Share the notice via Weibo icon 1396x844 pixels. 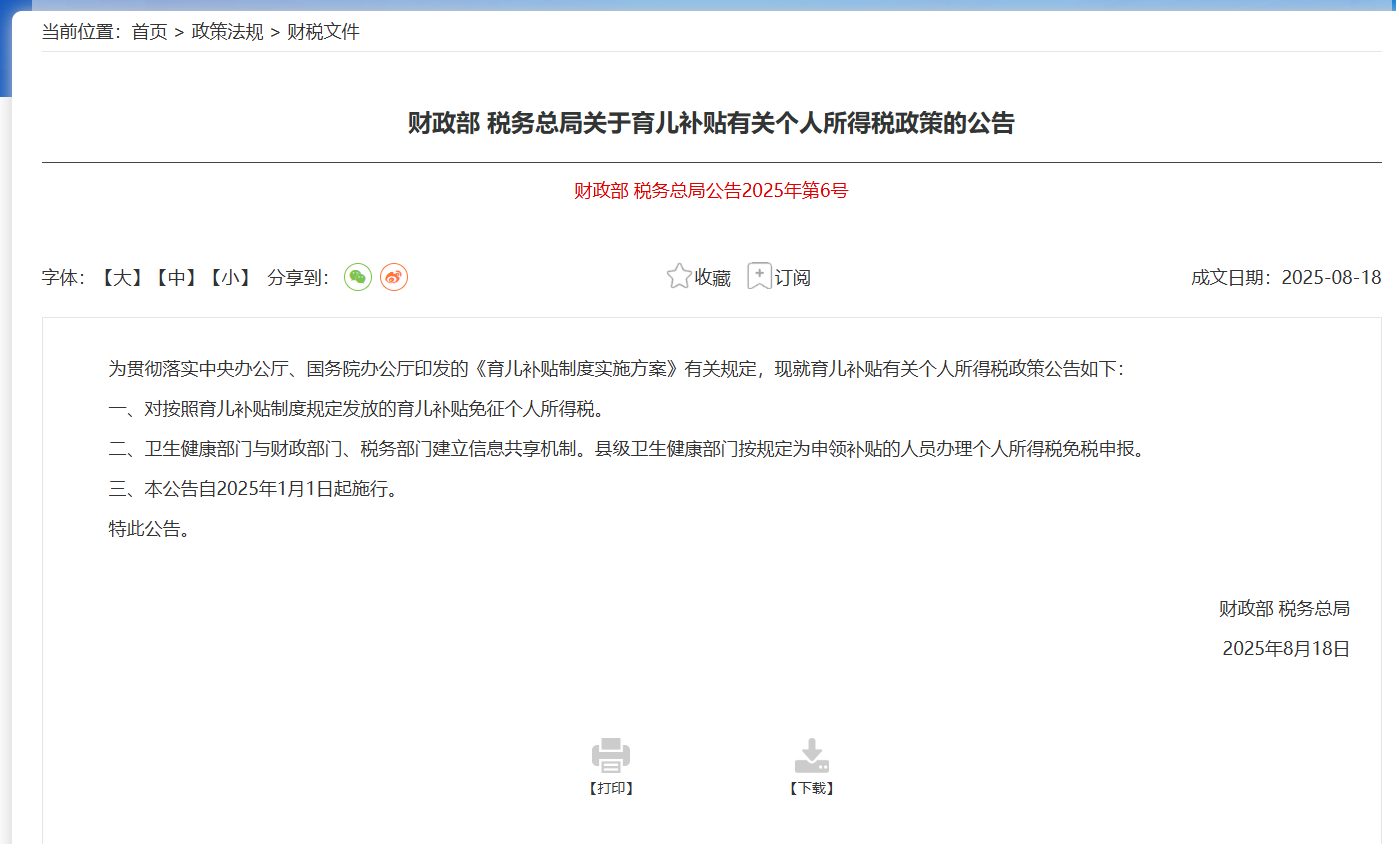click(x=394, y=277)
